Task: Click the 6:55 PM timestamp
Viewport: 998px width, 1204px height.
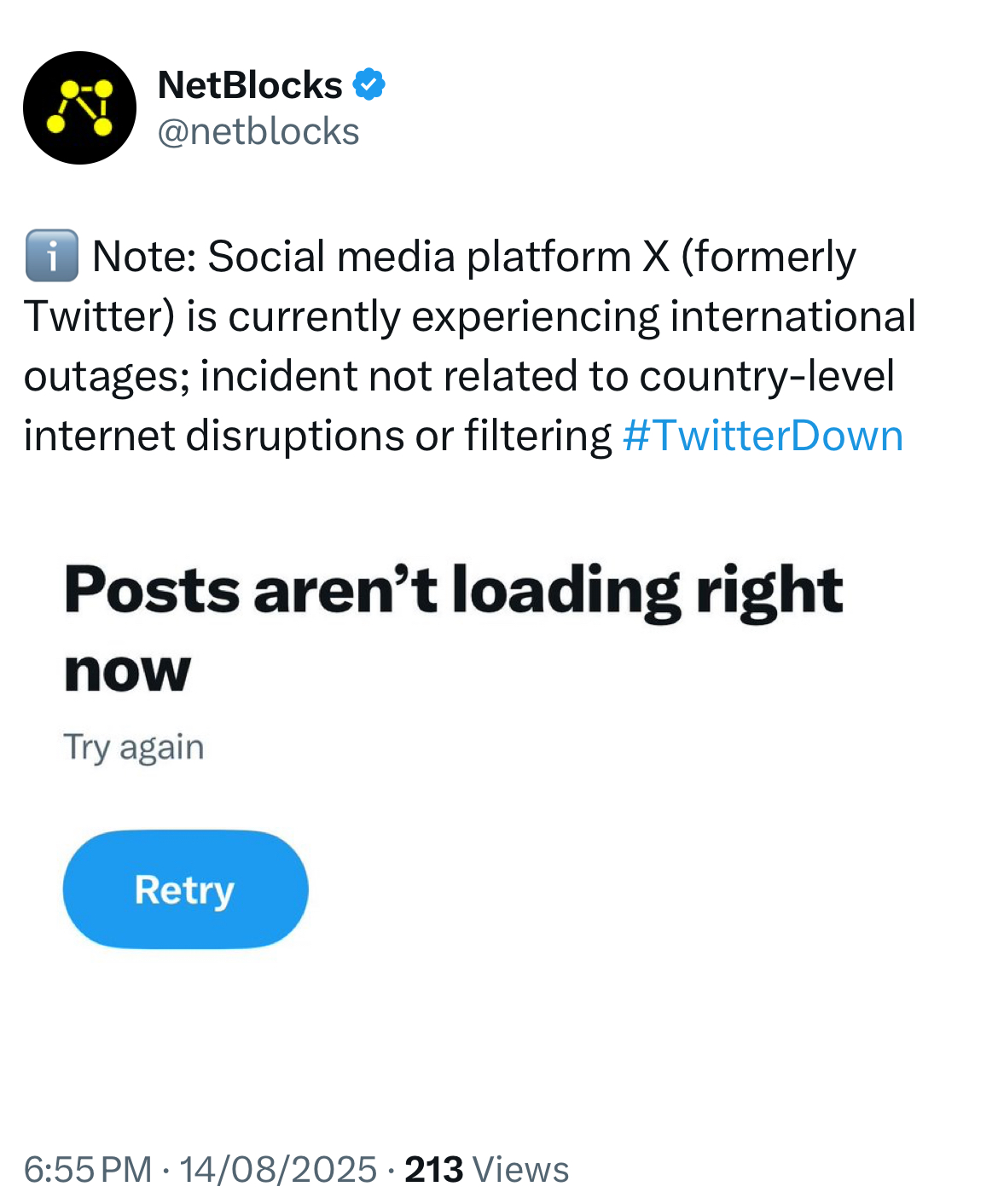Action: point(87,1169)
